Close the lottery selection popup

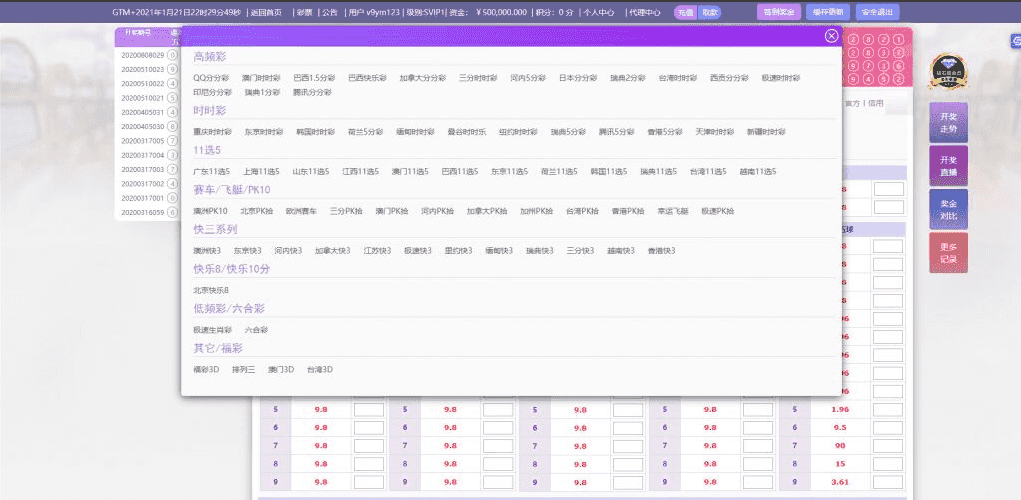click(x=831, y=36)
